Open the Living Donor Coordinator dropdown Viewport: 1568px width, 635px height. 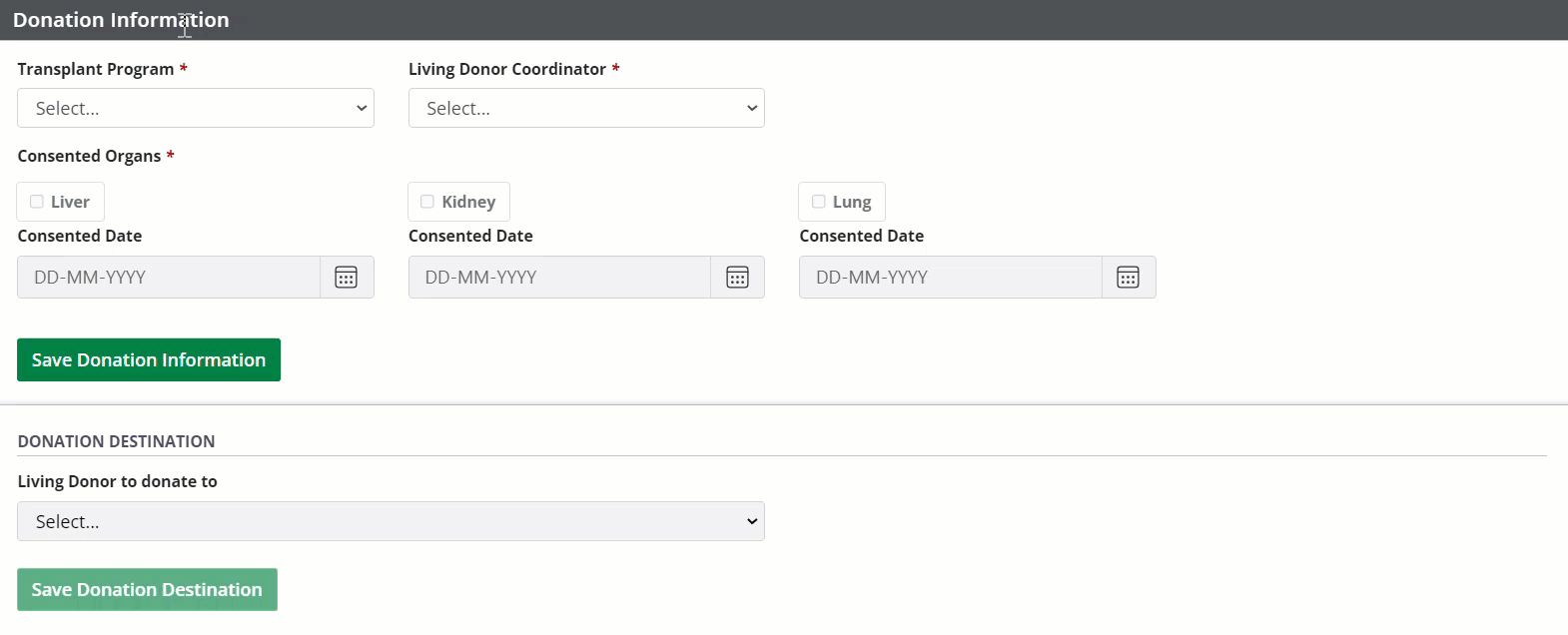tap(586, 108)
